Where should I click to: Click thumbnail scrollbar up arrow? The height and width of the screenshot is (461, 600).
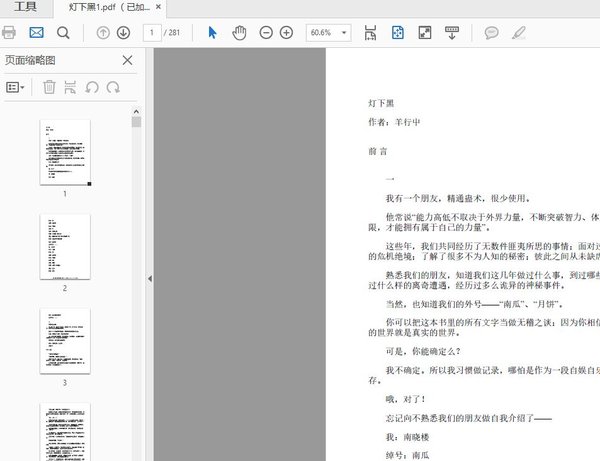click(x=136, y=112)
